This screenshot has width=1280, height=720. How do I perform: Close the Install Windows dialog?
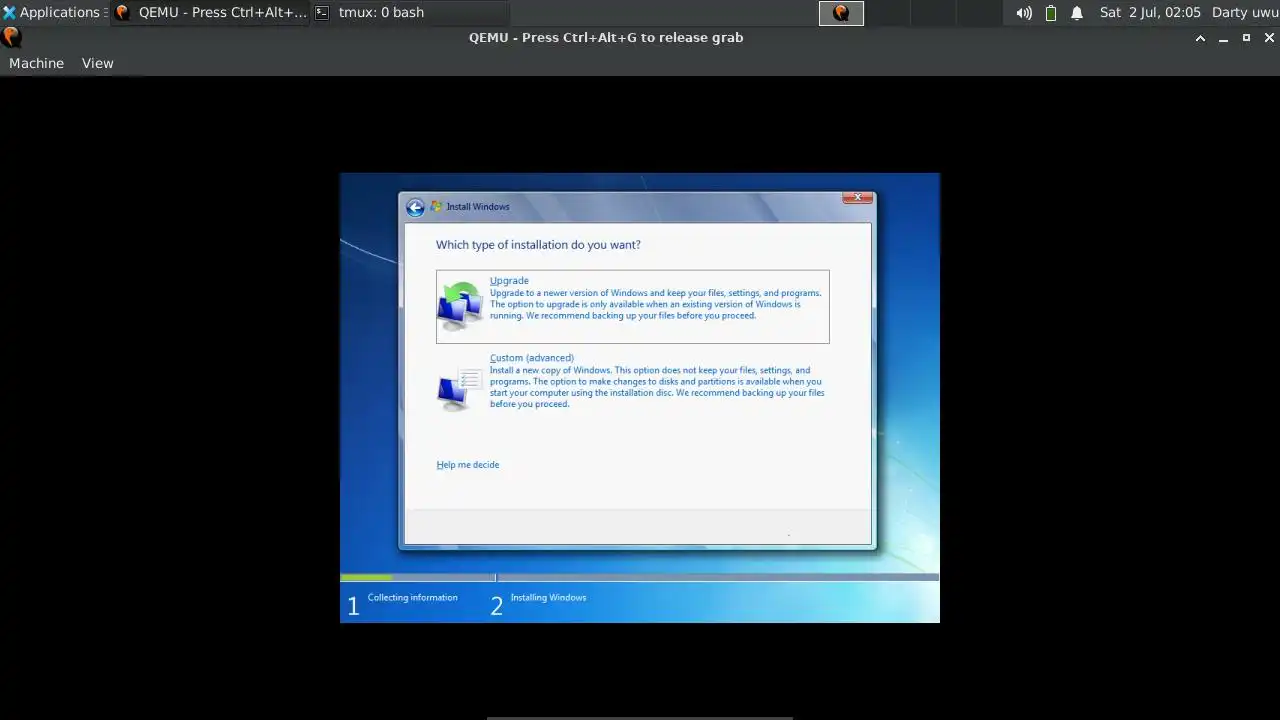[x=857, y=198]
